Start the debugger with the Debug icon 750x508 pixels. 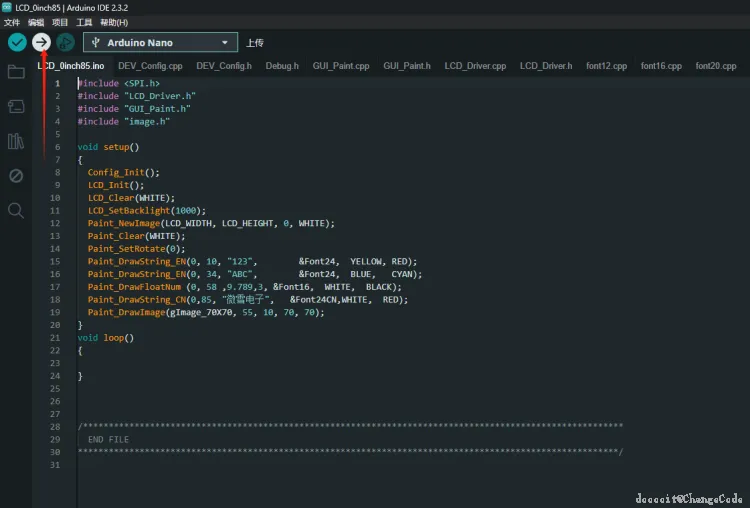click(x=65, y=42)
